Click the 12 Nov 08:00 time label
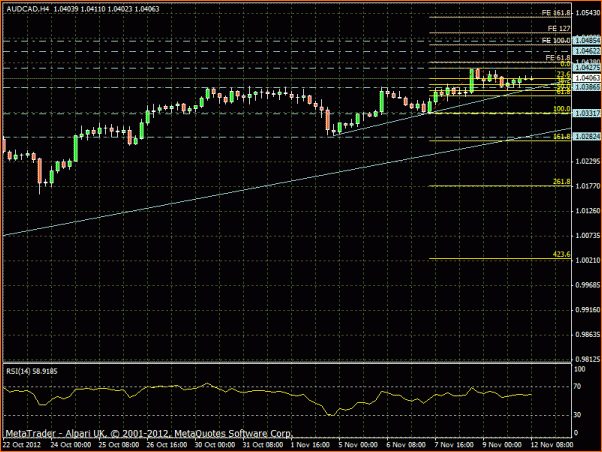This screenshot has height=452, width=602. pos(552,445)
